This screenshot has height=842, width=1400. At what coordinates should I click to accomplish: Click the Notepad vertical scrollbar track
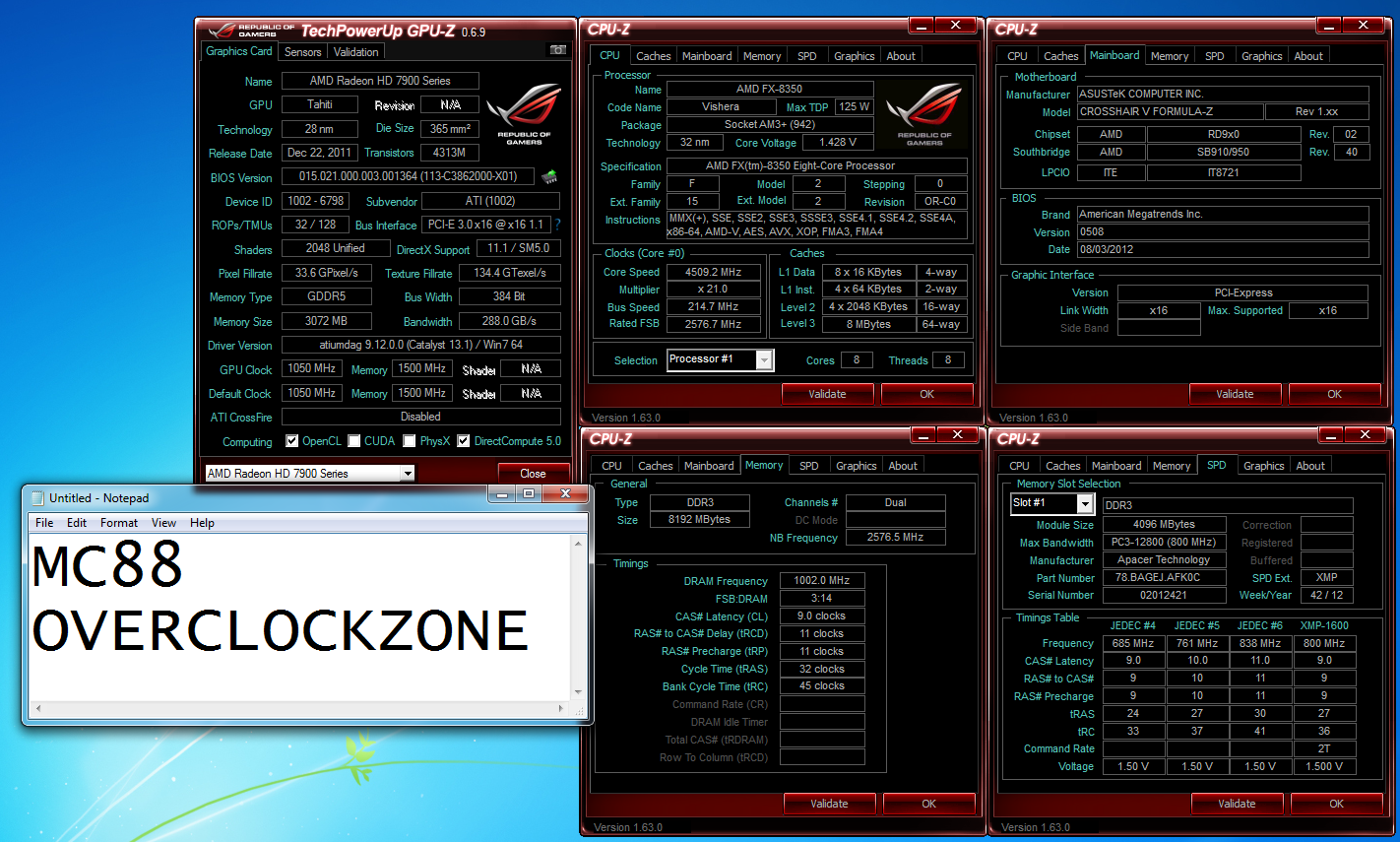coord(578,616)
